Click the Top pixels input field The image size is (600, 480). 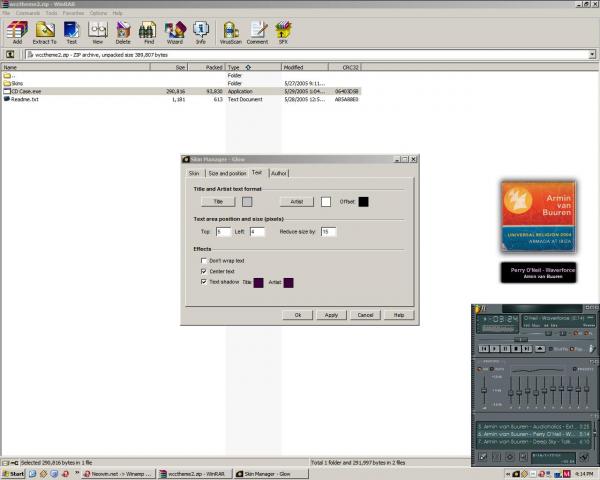pos(223,232)
